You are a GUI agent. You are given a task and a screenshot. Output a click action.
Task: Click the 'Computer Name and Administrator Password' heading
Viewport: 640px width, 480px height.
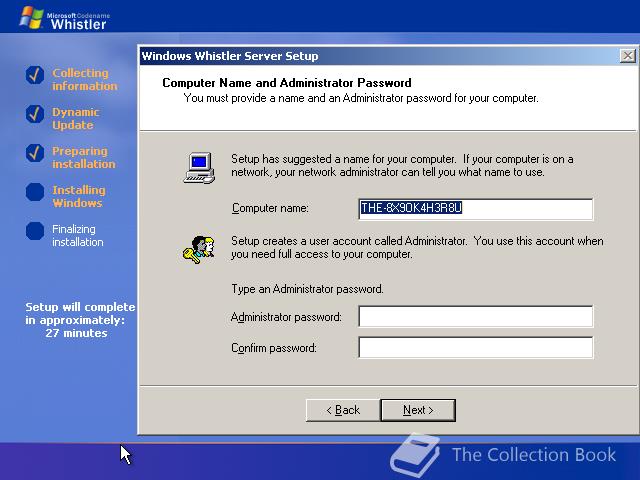tap(287, 83)
